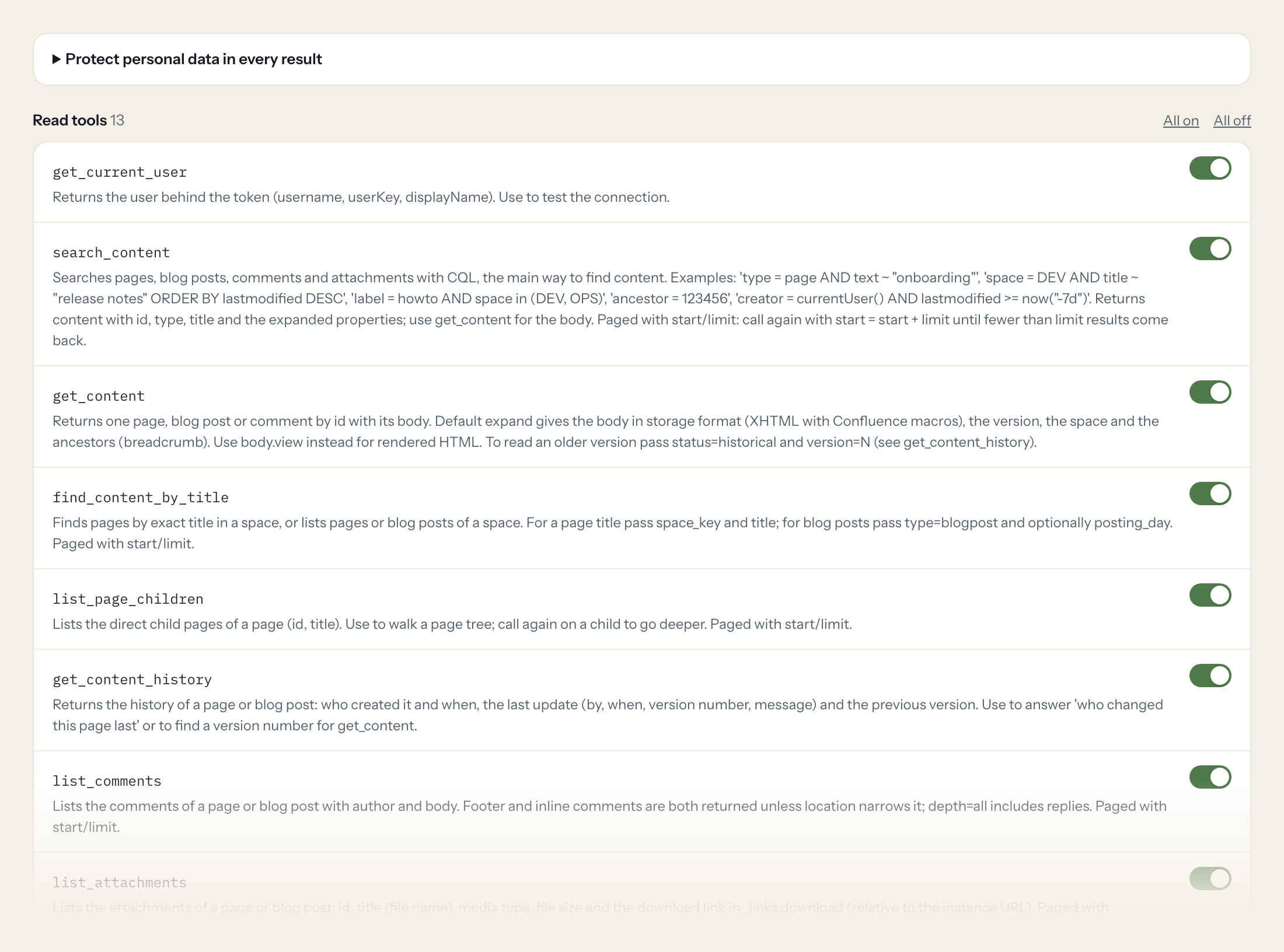The height and width of the screenshot is (952, 1284).
Task: Click description 'Returns the history of a page'
Action: (x=608, y=715)
